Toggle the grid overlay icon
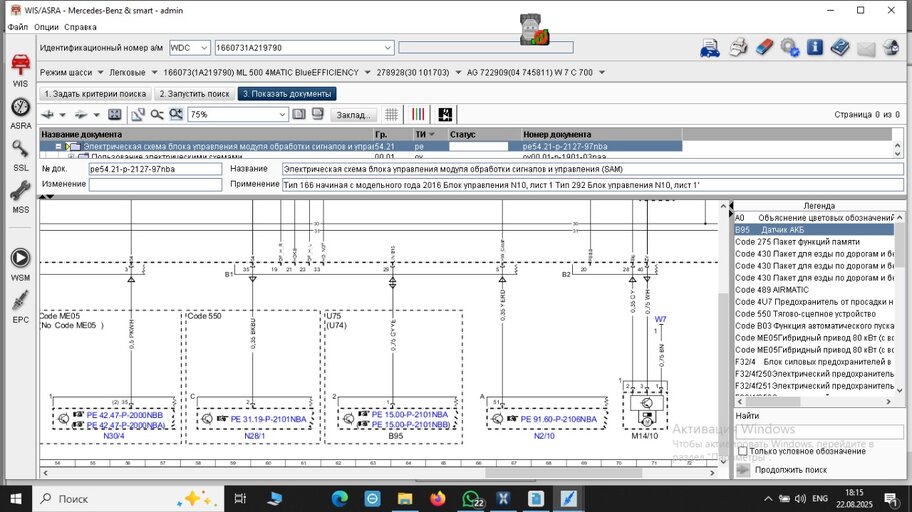This screenshot has width=912, height=512. pyautogui.click(x=391, y=115)
